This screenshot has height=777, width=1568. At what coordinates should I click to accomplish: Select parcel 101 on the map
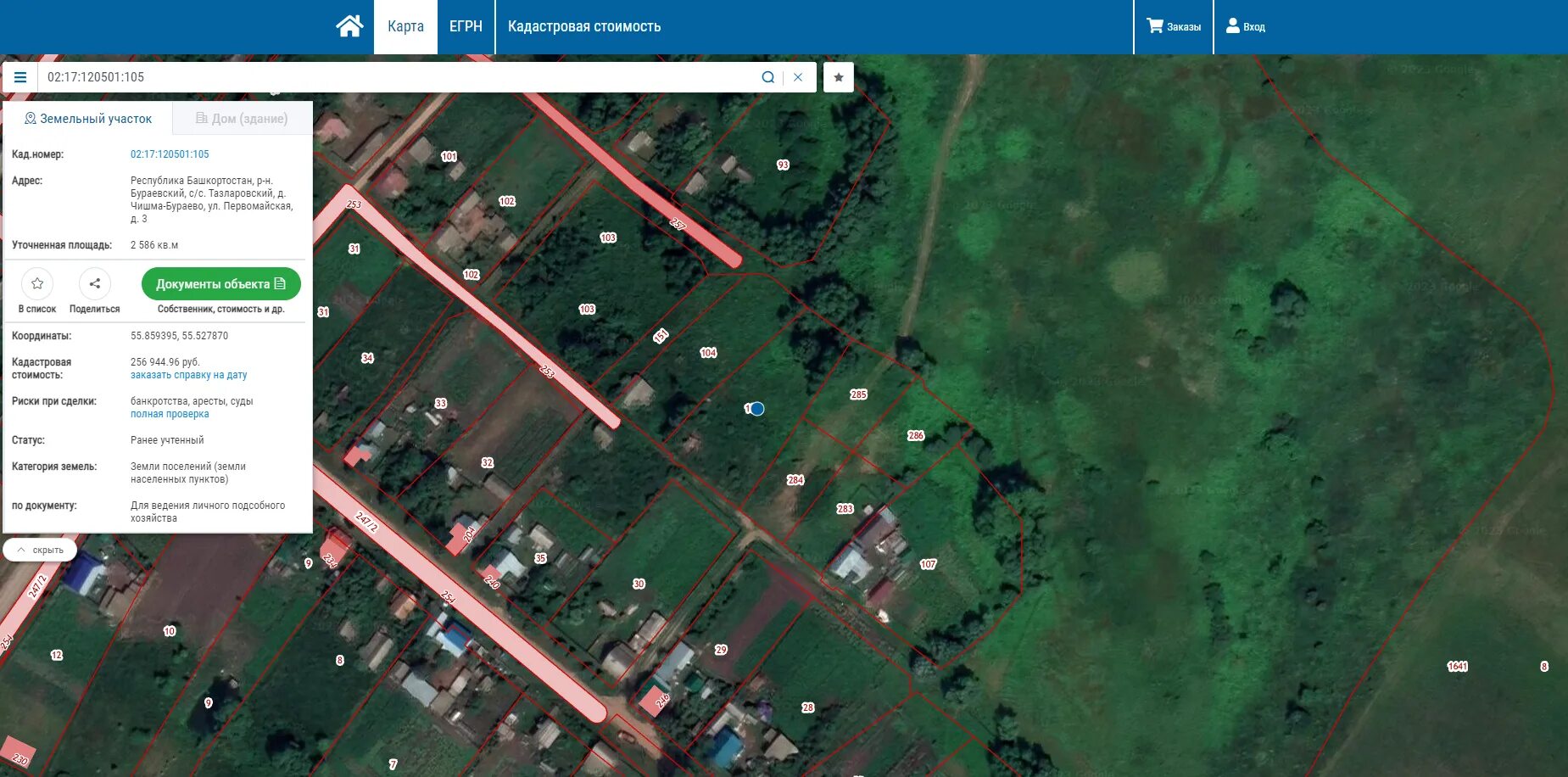pyautogui.click(x=449, y=156)
